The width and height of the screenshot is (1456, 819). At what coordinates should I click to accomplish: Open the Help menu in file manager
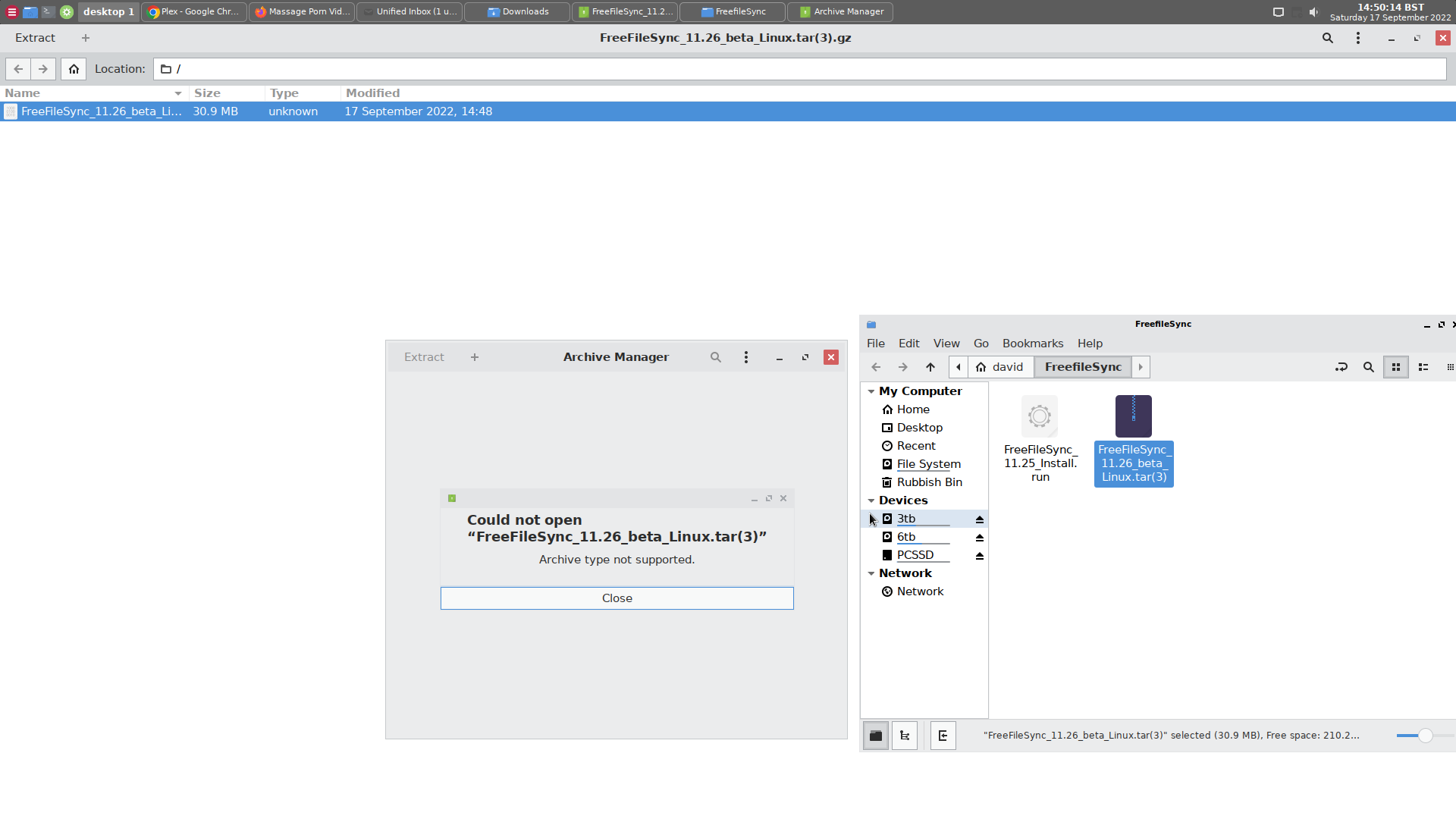click(x=1090, y=344)
